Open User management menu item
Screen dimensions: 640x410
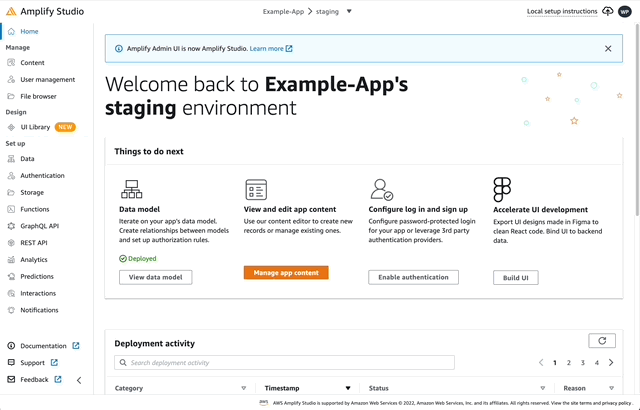[x=47, y=80]
